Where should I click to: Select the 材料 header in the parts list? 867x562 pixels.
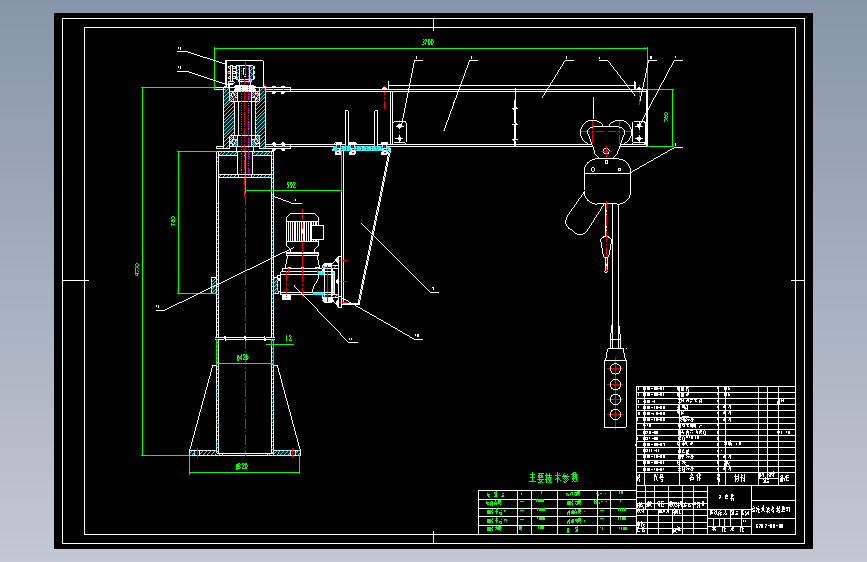tap(739, 478)
